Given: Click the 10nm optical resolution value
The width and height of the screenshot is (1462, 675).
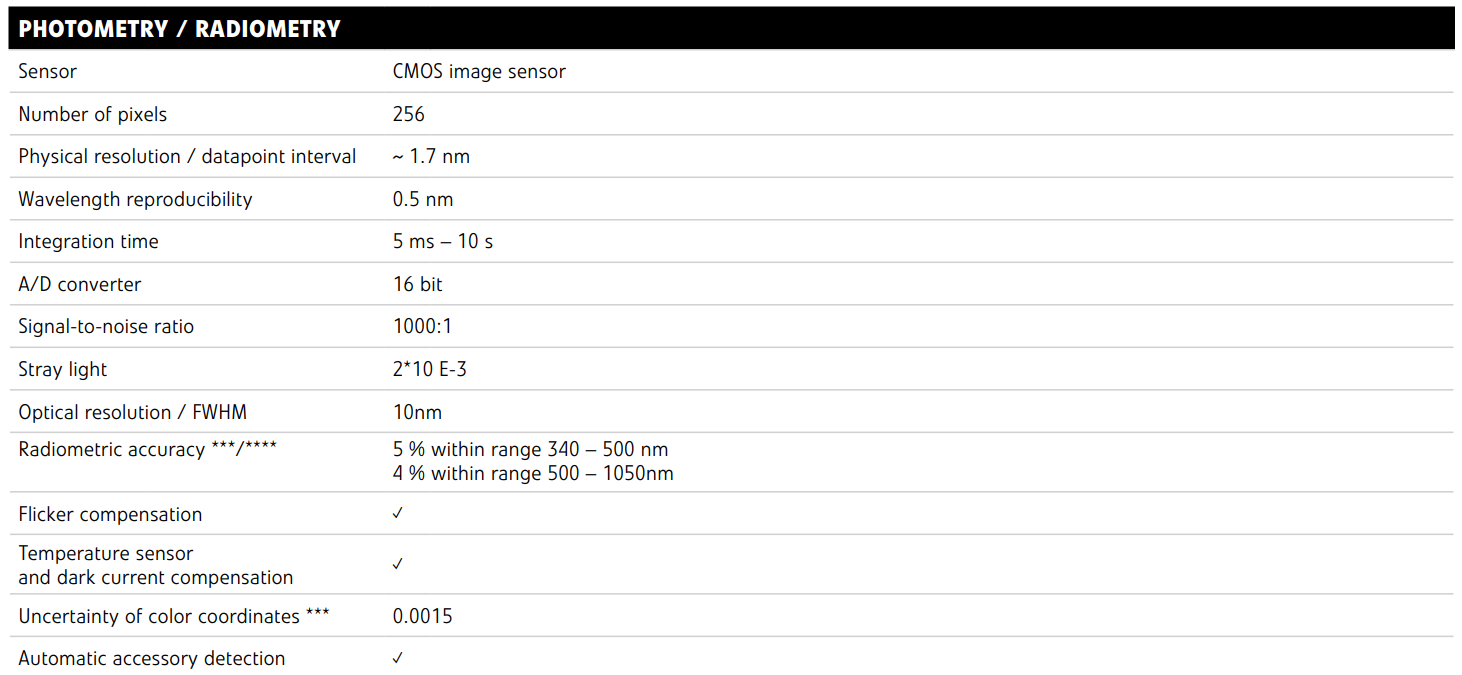Looking at the screenshot, I should [x=417, y=412].
